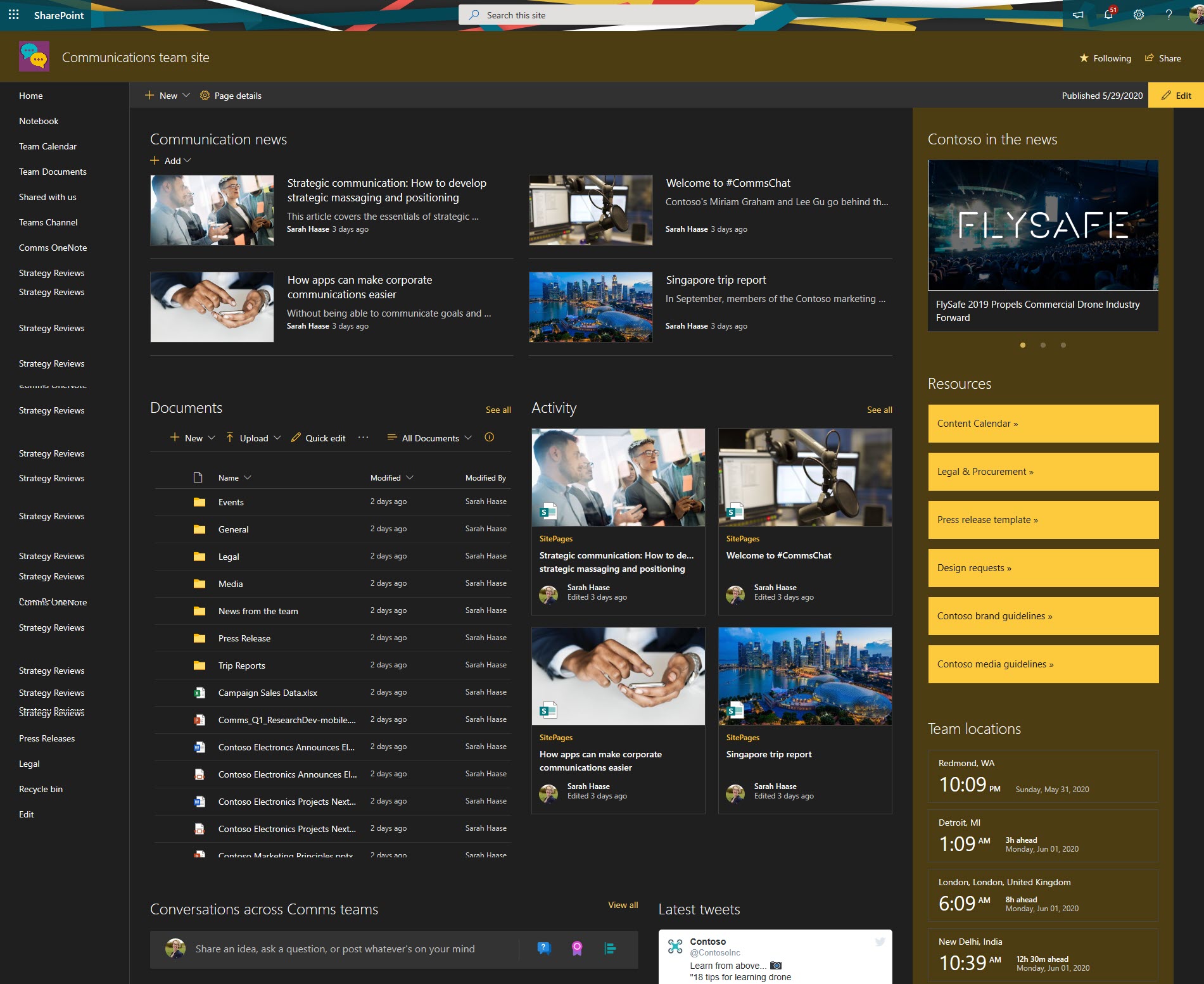Screen dimensions: 1204x984
Task: Open Notebook from the left navigation
Action: 38,120
